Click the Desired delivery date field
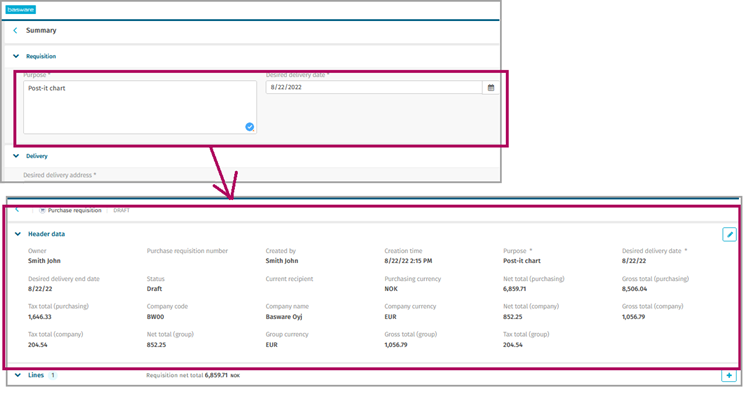The height and width of the screenshot is (393, 750). click(374, 87)
